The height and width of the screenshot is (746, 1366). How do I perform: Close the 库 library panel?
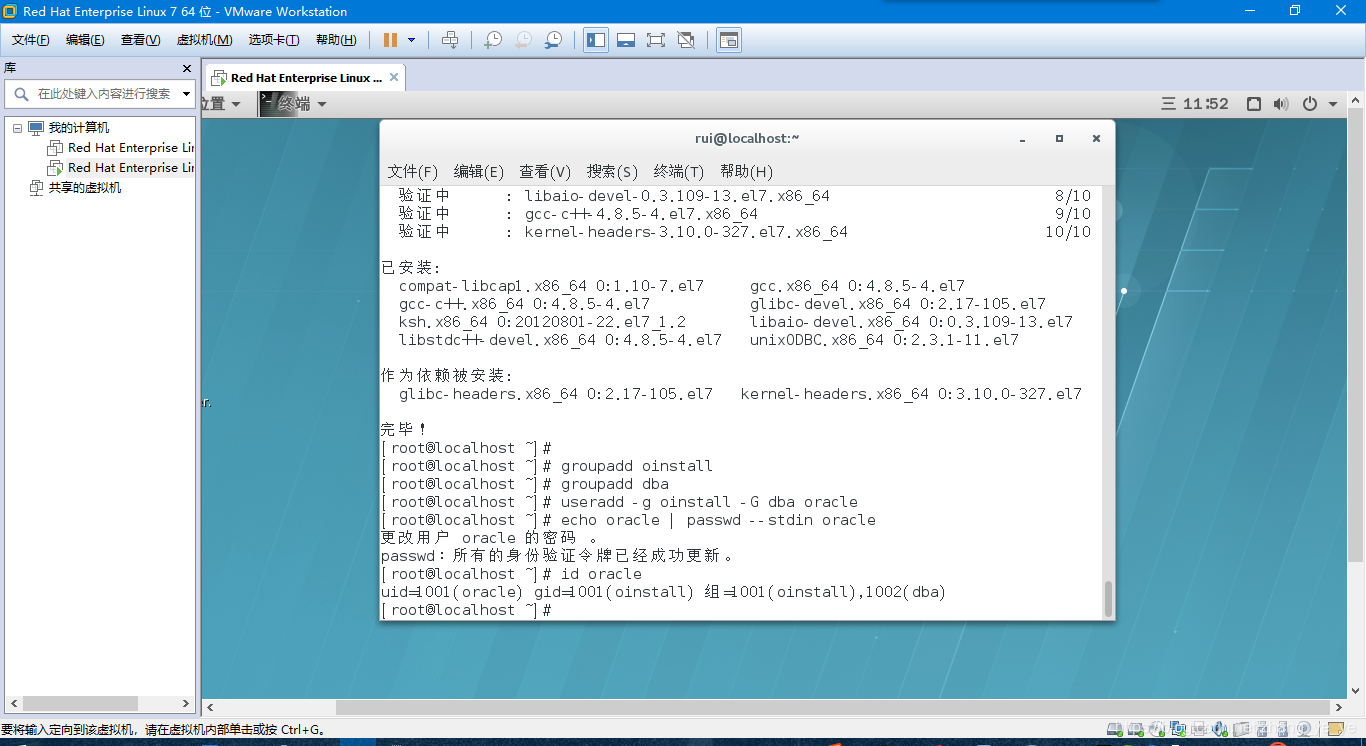point(187,69)
